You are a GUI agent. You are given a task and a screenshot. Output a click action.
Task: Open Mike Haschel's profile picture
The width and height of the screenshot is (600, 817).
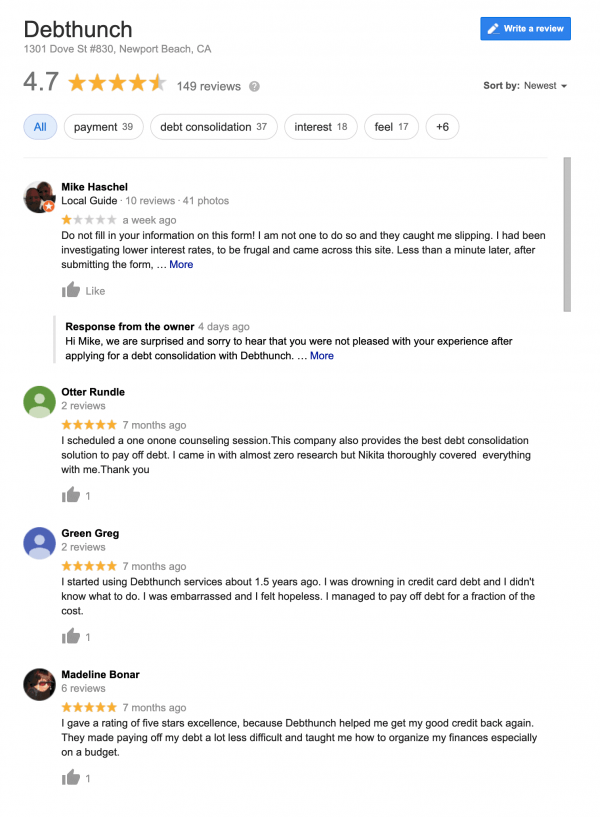pyautogui.click(x=39, y=197)
